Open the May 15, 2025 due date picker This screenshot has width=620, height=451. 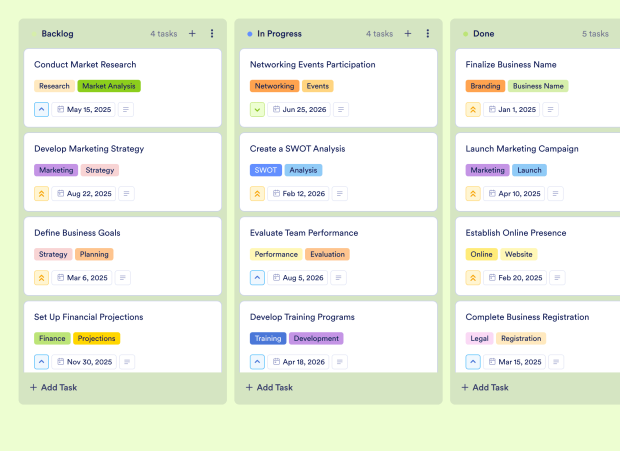[84, 110]
